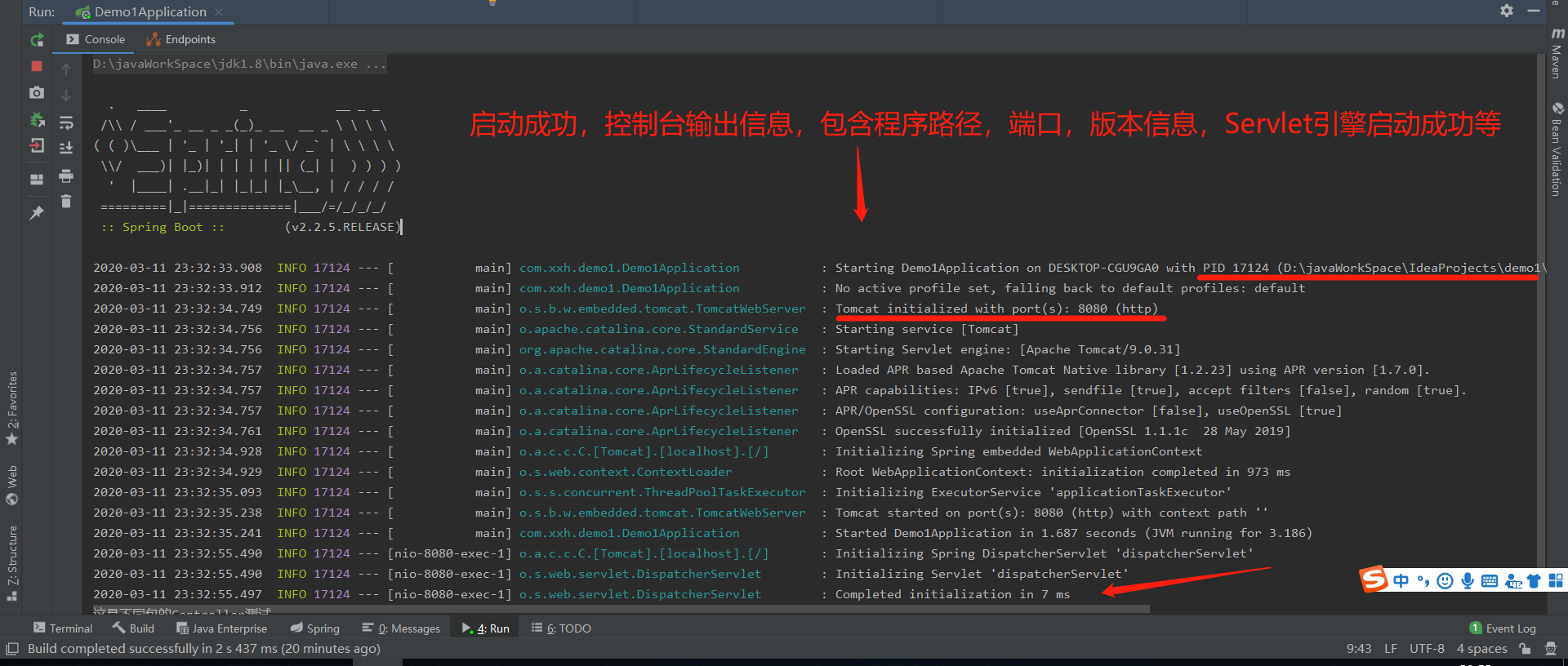The height and width of the screenshot is (666, 1568).
Task: Click the Sogou input method S logo
Action: pos(1374,579)
